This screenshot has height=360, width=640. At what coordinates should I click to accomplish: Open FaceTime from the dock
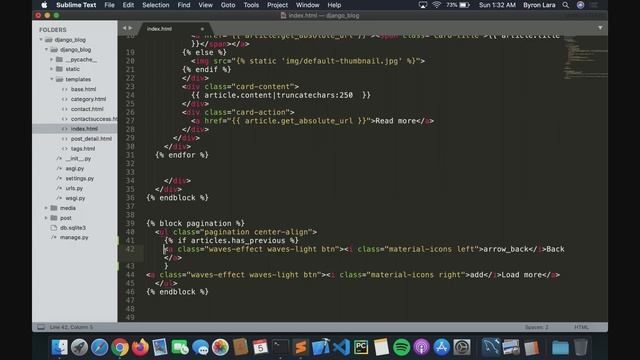pos(180,347)
